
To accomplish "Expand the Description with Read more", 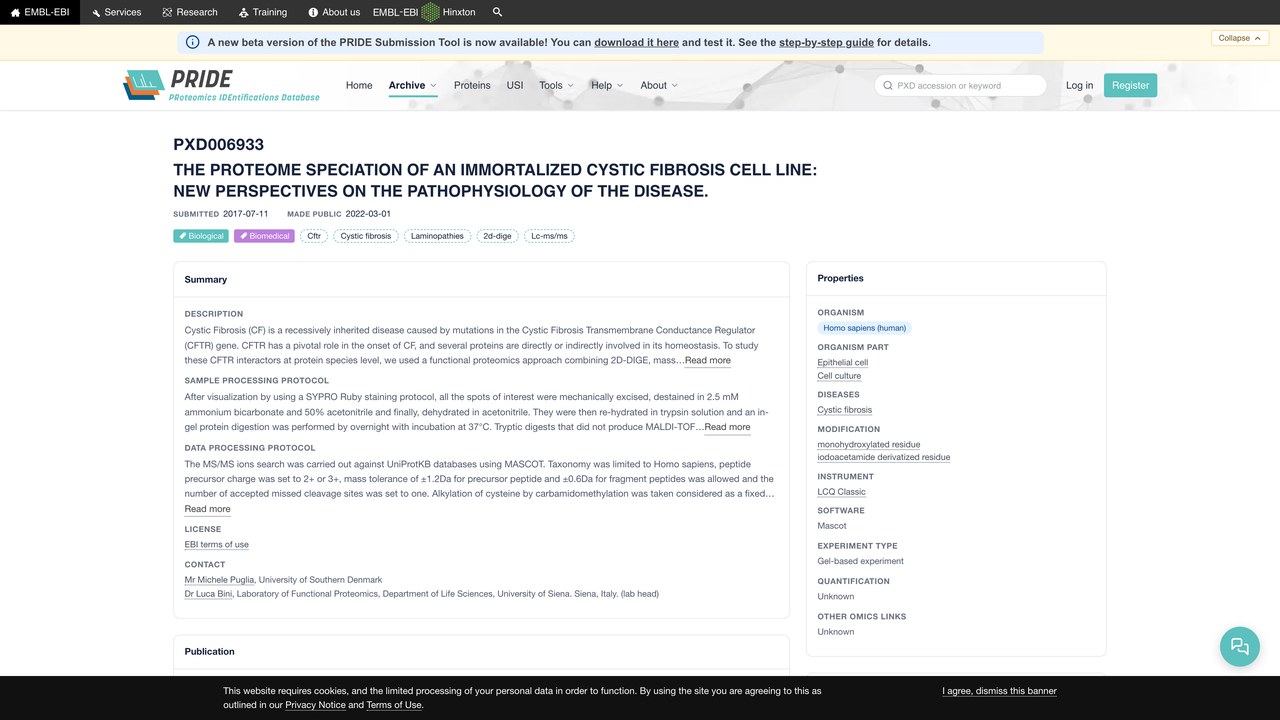I will tap(708, 360).
